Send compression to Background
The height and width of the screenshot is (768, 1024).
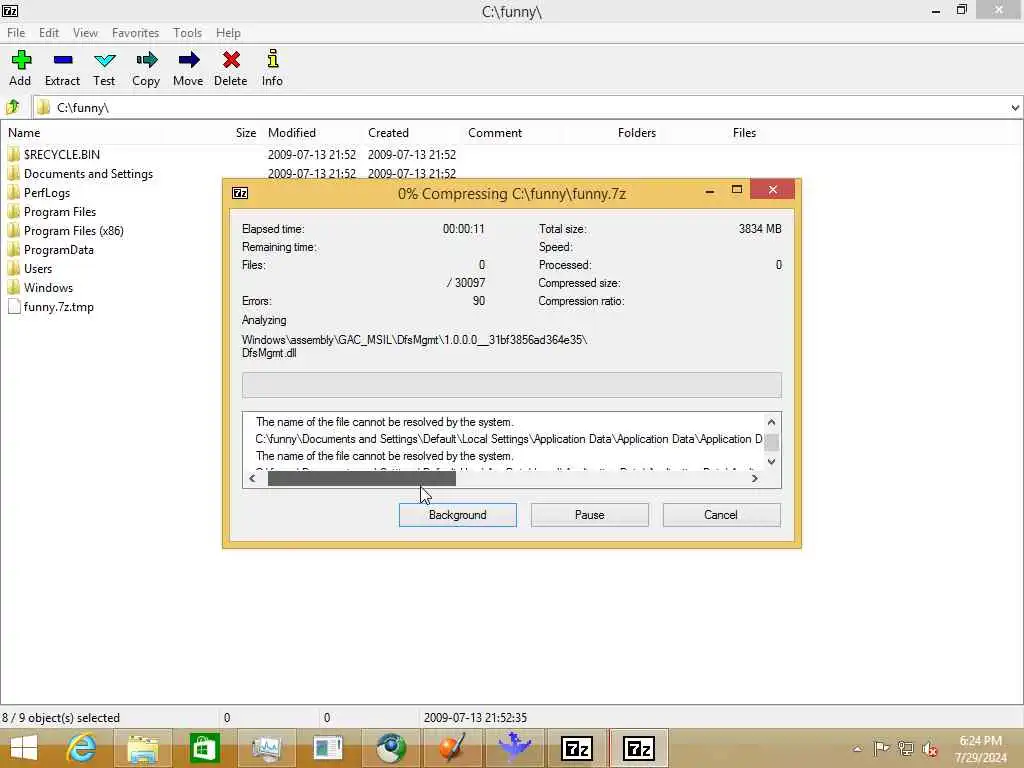[457, 515]
